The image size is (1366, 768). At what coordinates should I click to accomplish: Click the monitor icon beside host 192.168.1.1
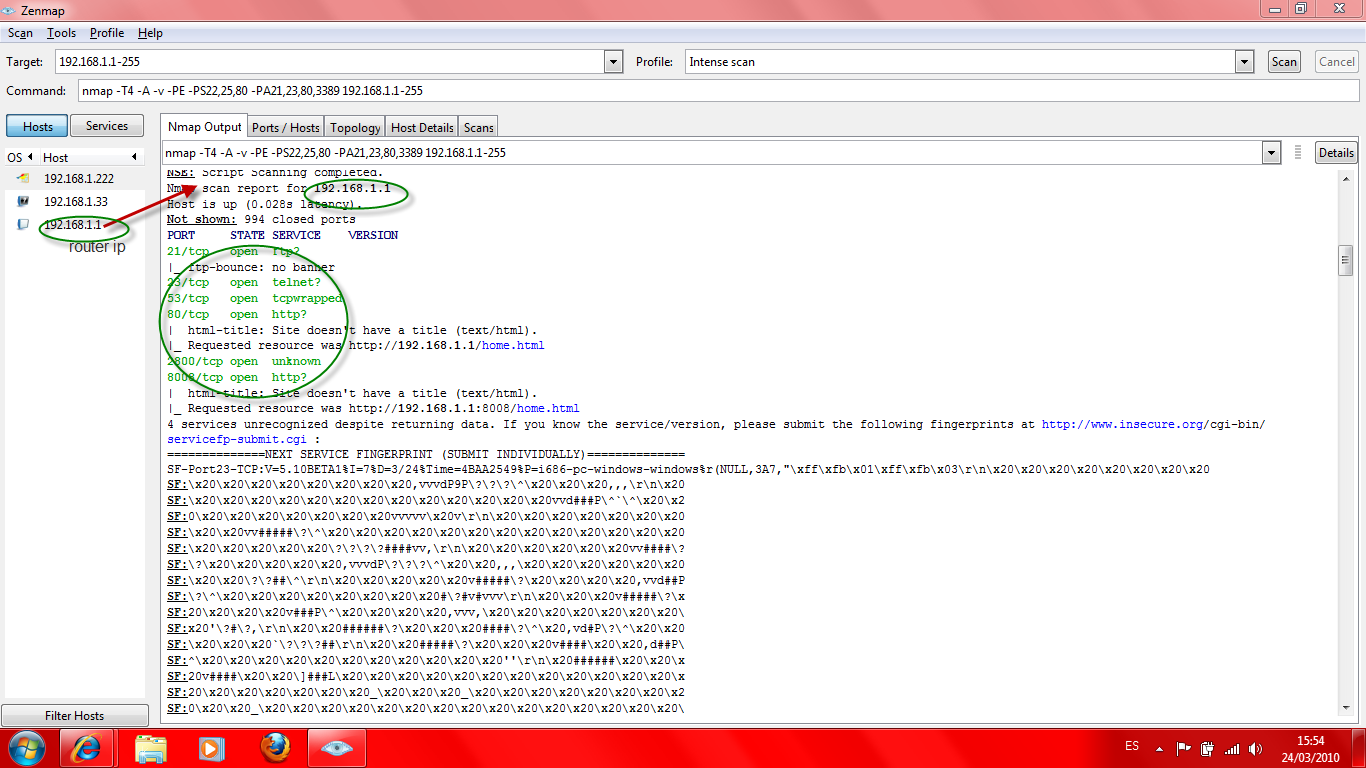click(23, 225)
